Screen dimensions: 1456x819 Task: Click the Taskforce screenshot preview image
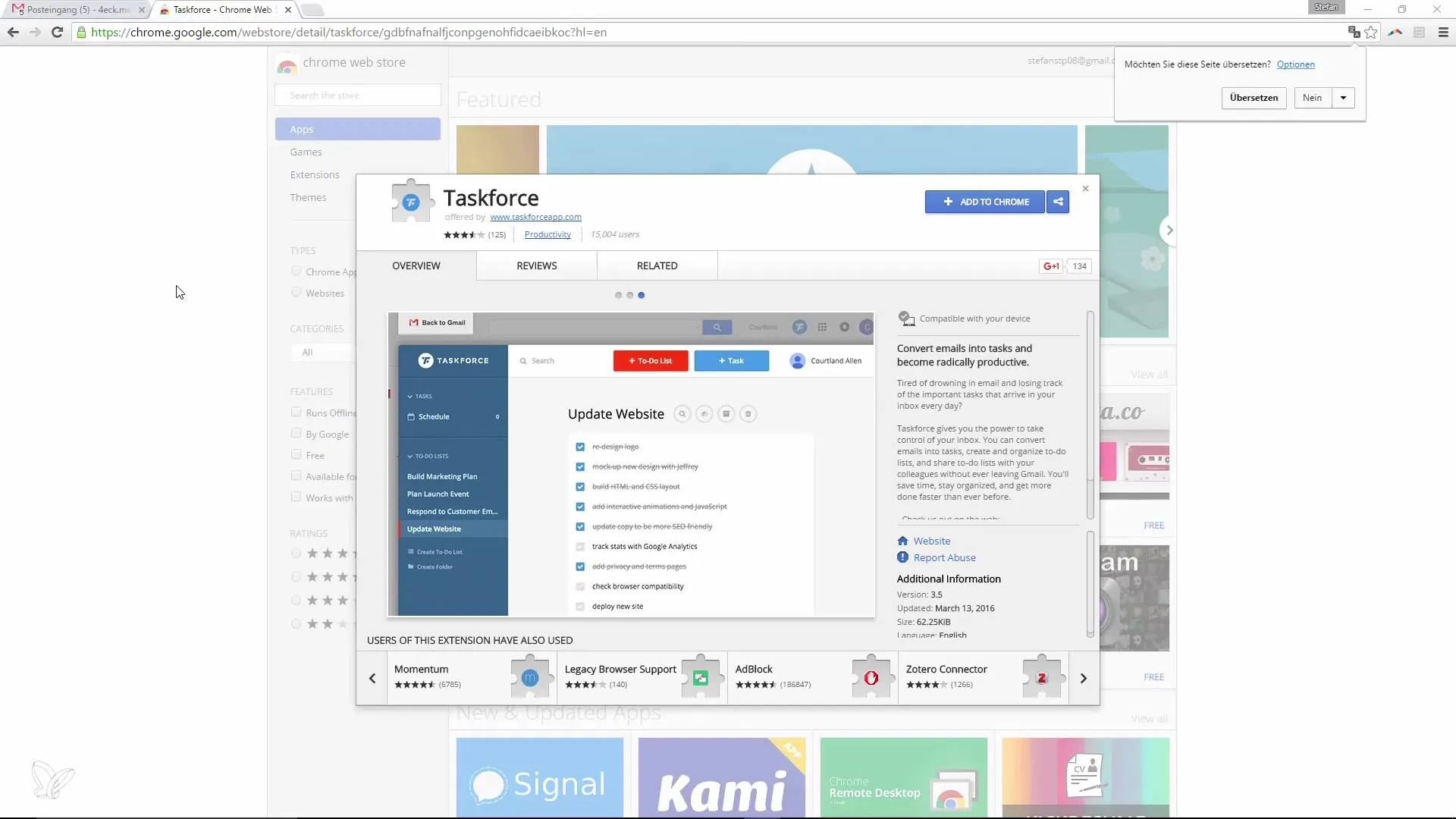coord(631,464)
